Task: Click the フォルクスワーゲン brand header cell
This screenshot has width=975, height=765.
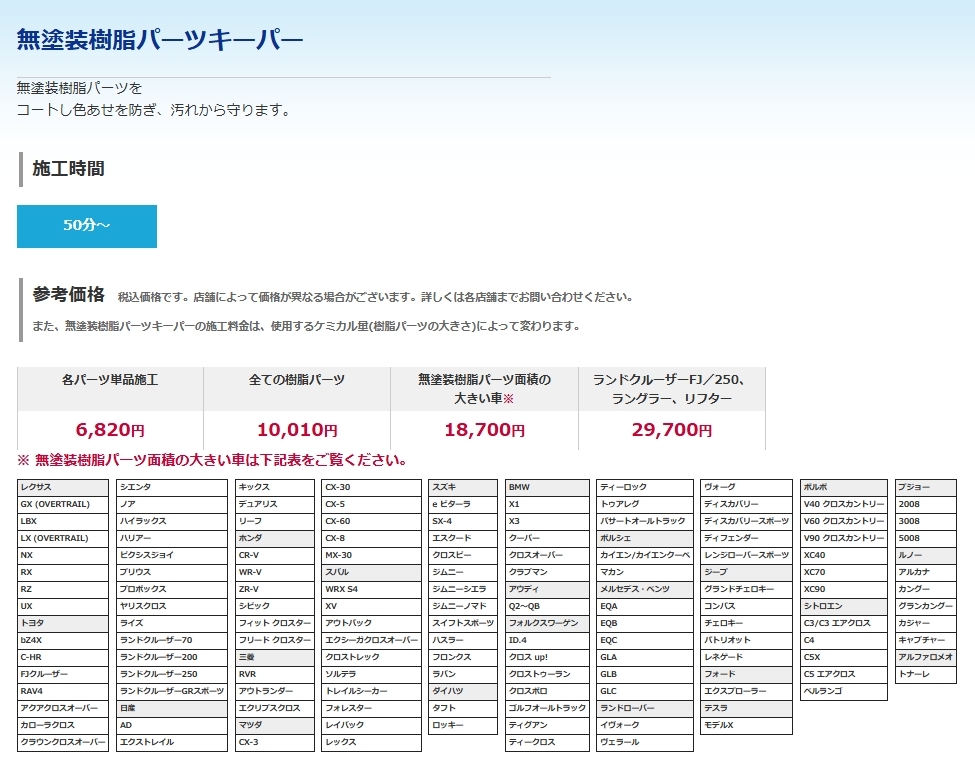Action: (x=547, y=623)
